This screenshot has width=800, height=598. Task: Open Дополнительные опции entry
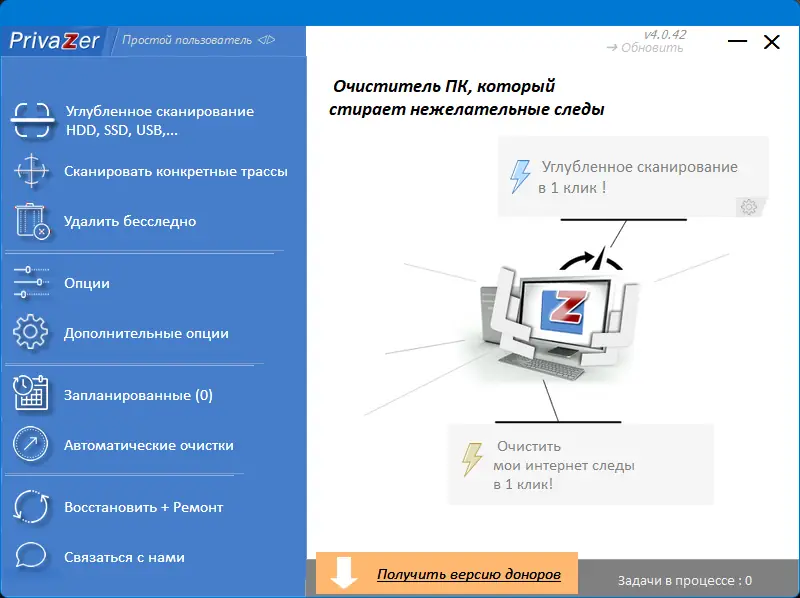point(146,334)
